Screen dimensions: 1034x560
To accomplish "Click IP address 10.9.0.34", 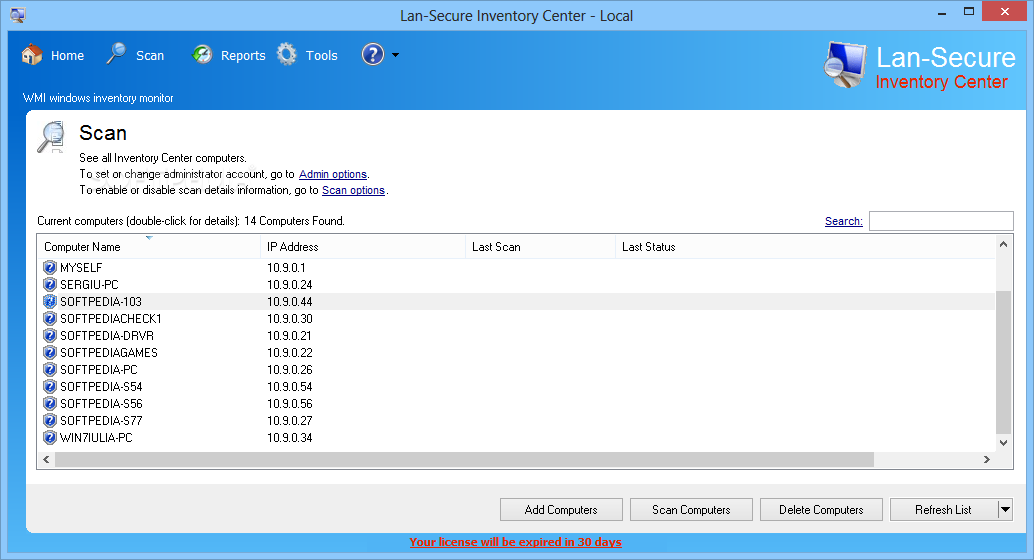I will tap(289, 437).
